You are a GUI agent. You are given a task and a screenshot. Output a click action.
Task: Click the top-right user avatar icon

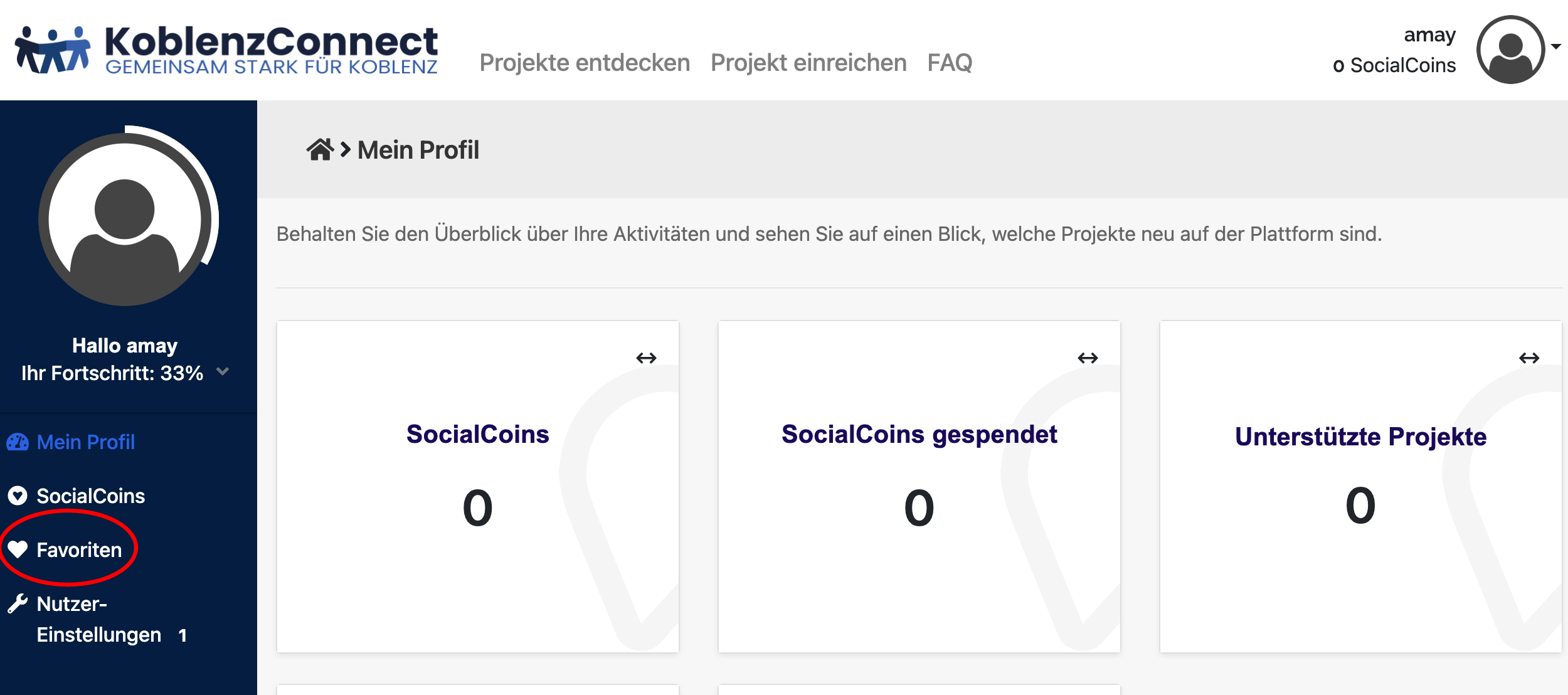pyautogui.click(x=1510, y=50)
